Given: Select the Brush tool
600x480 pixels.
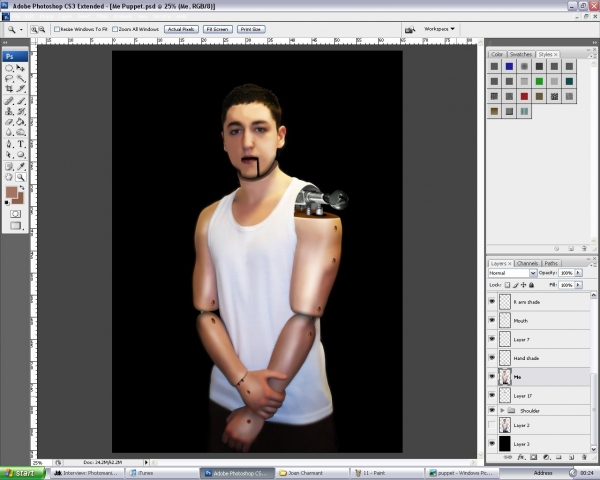Looking at the screenshot, I should click(x=21, y=101).
